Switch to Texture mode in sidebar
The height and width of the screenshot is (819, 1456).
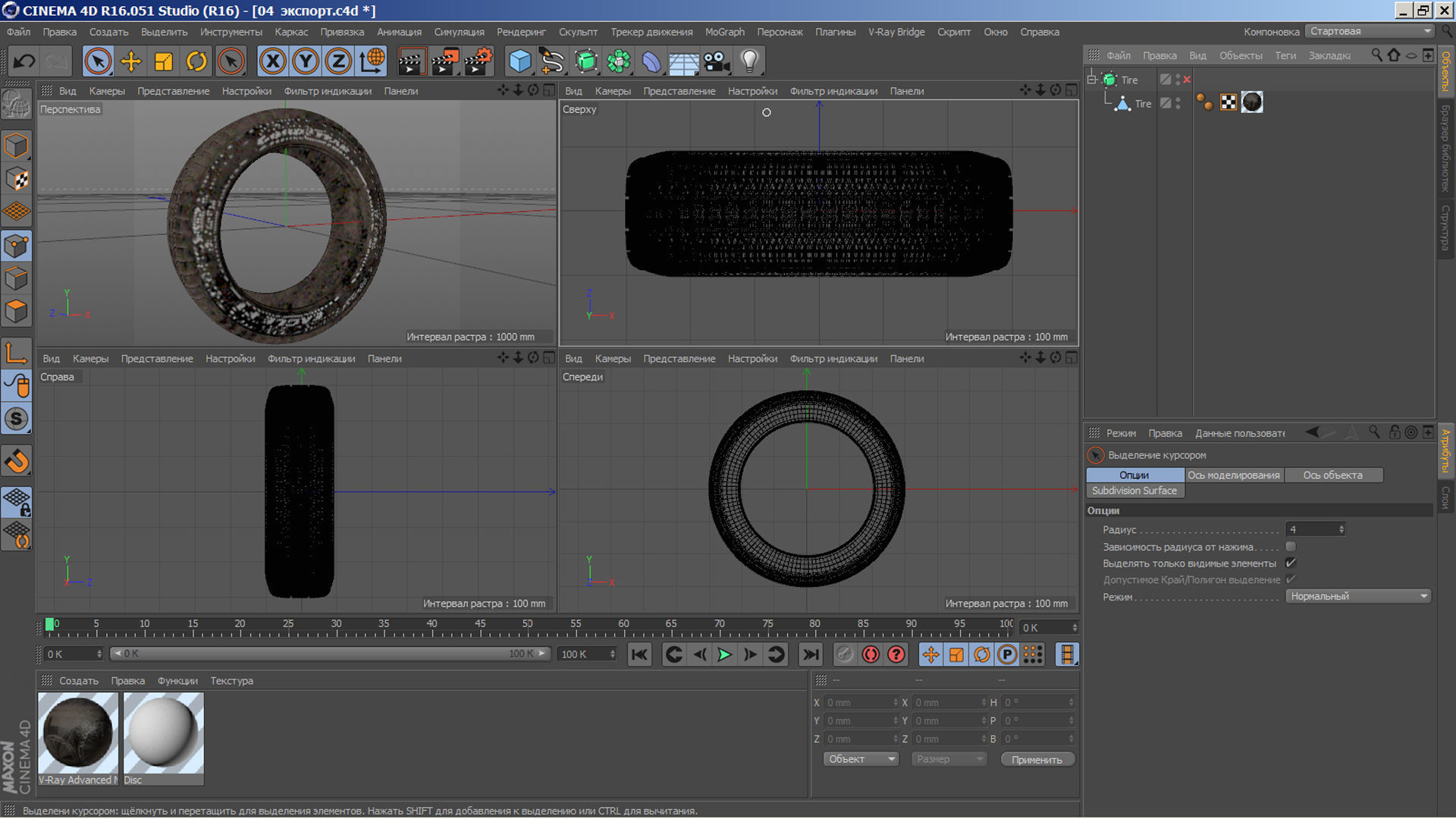(17, 180)
